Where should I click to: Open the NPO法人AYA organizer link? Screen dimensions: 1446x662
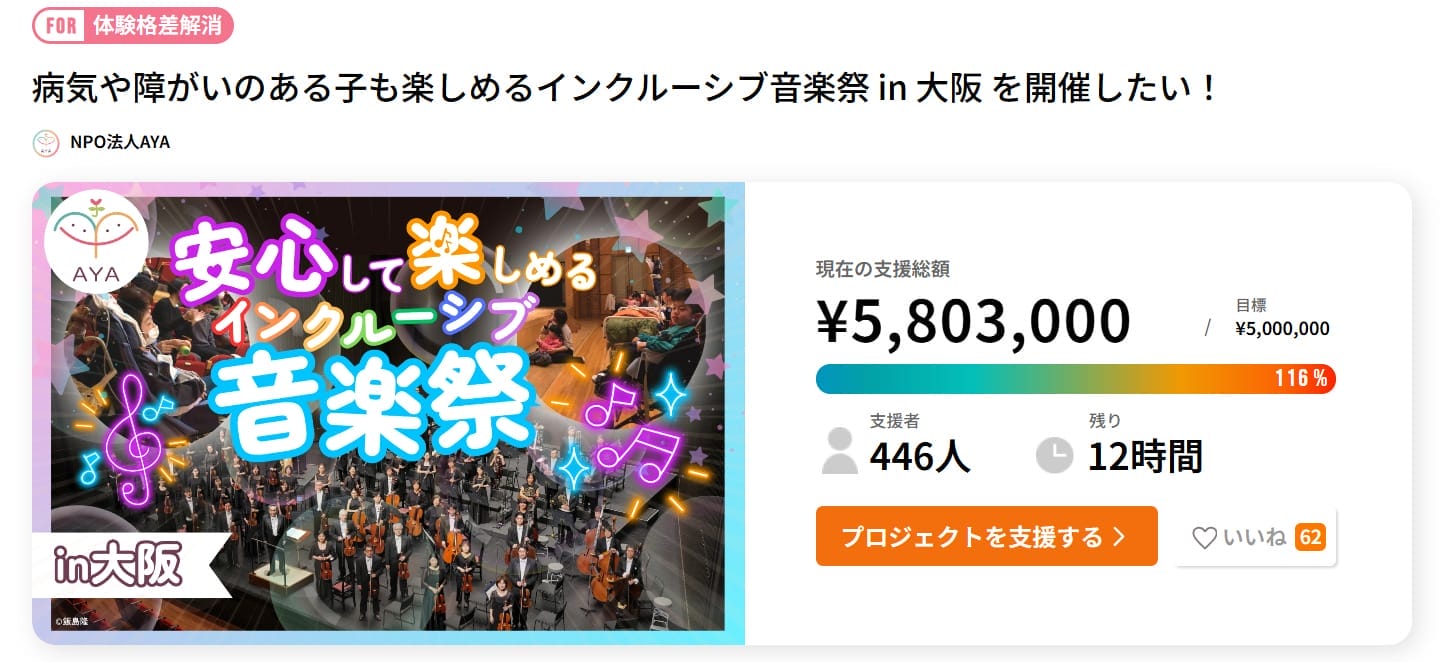[120, 142]
